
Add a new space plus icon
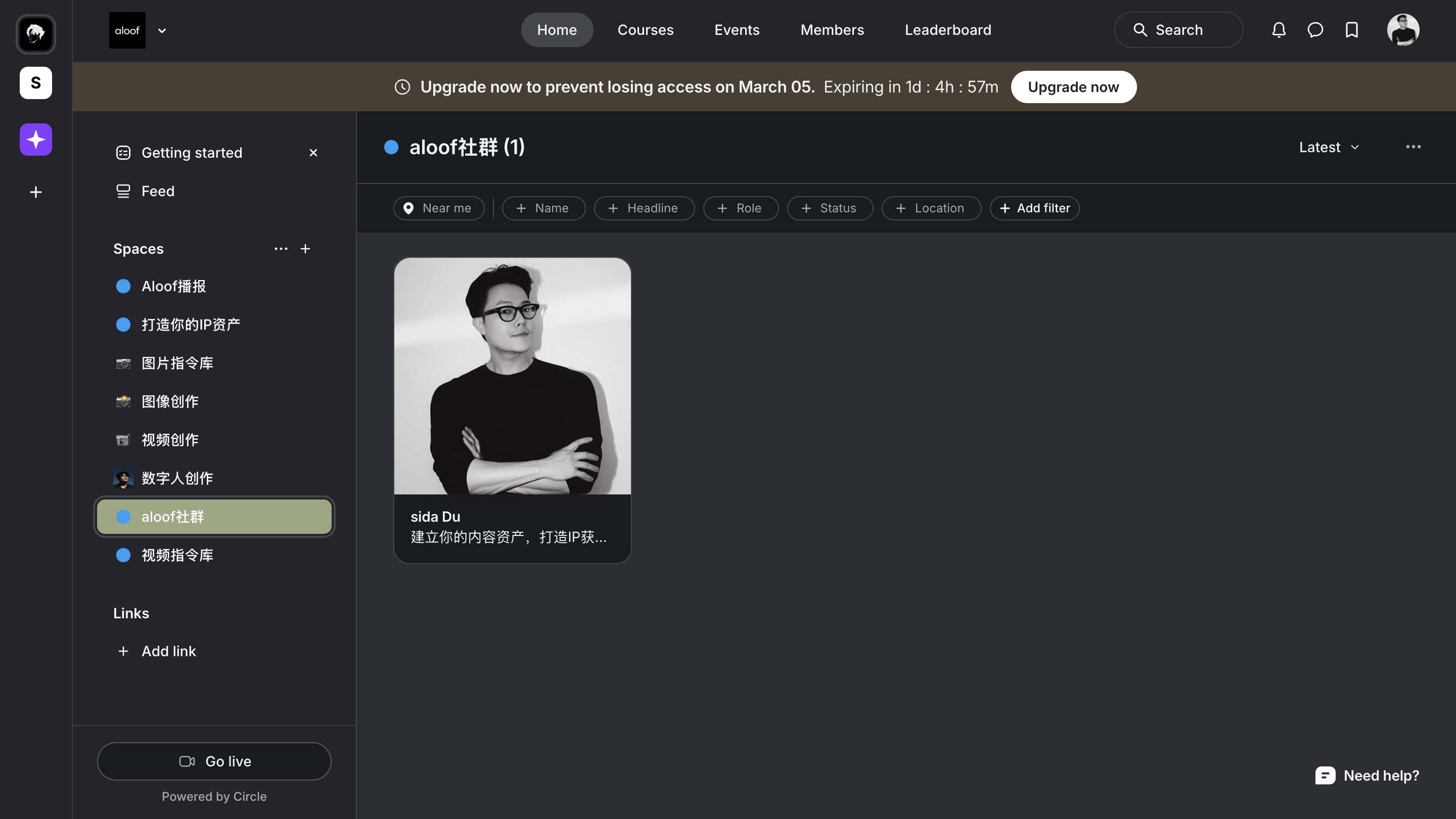[305, 249]
